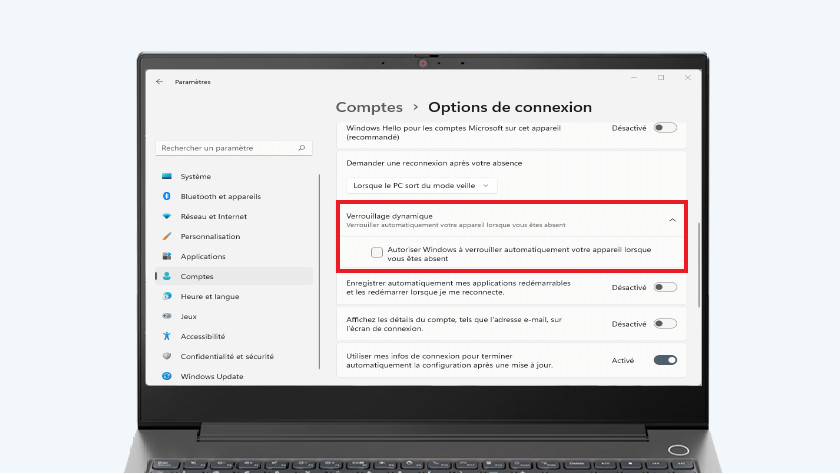
Task: Open Windows Update page
Action: (x=211, y=376)
